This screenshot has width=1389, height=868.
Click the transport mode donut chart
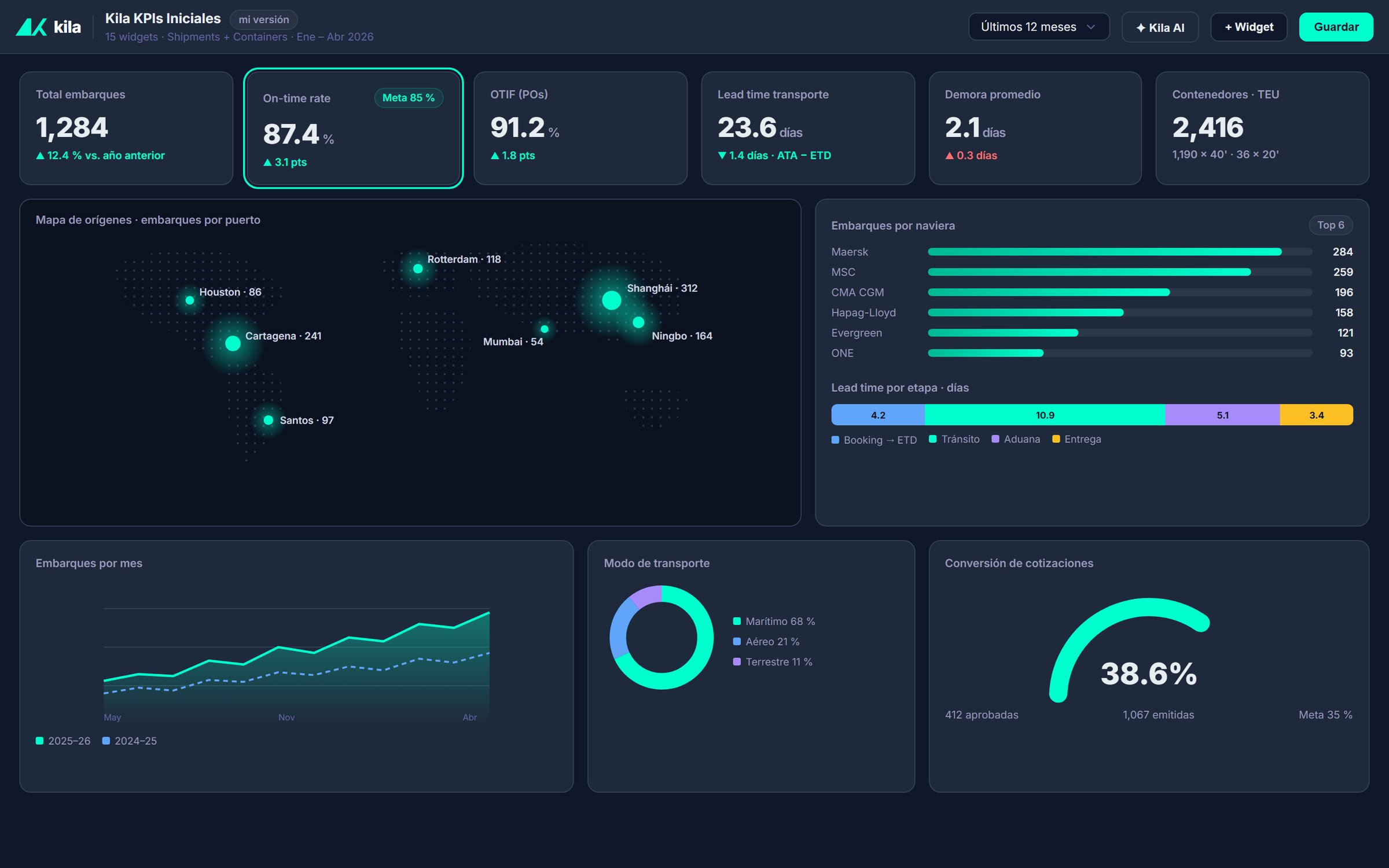click(662, 637)
